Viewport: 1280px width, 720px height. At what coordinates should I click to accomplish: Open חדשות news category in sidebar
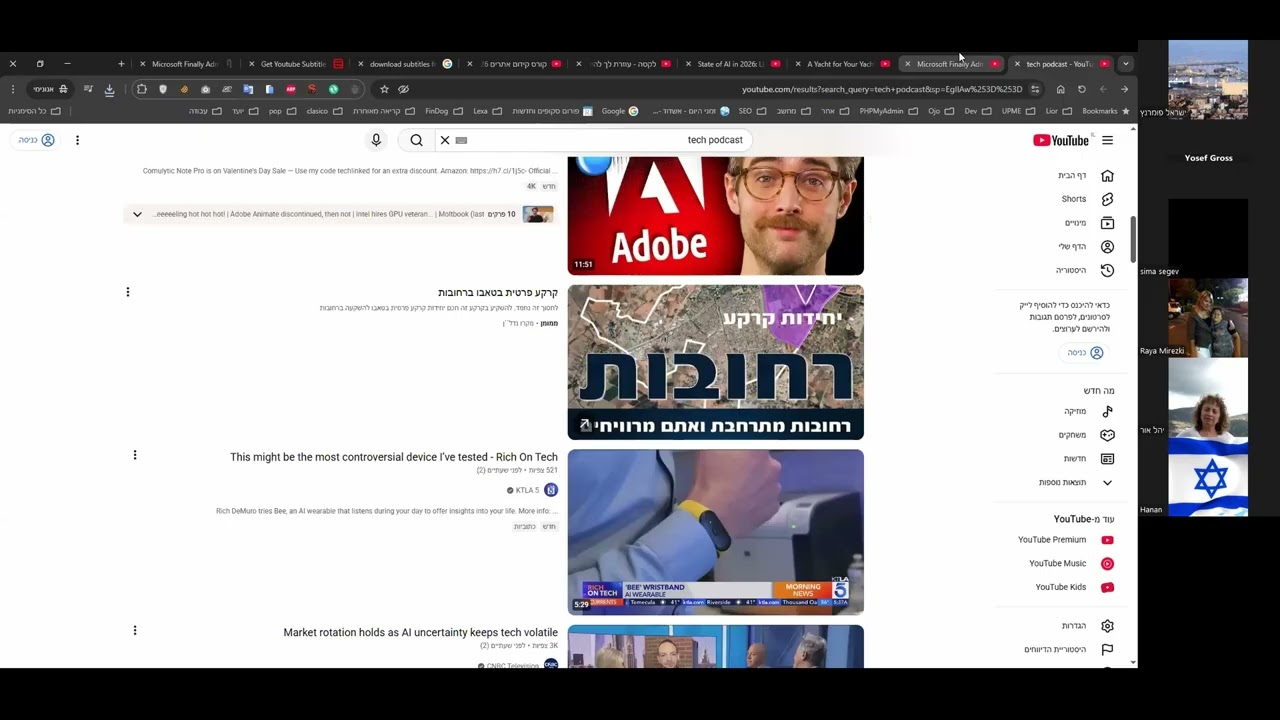[x=1086, y=458]
